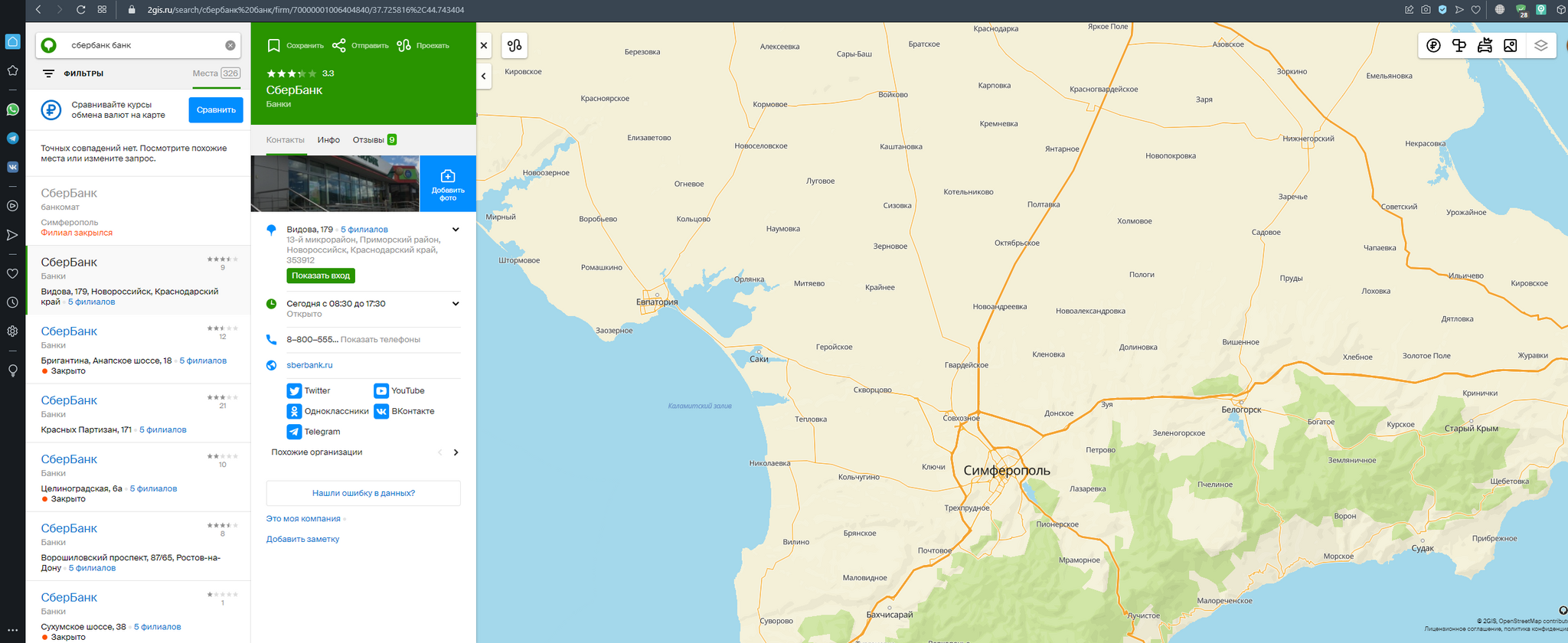Open СберБанк result at Целиноградская, 6а
1568x643 pixels.
click(x=139, y=477)
